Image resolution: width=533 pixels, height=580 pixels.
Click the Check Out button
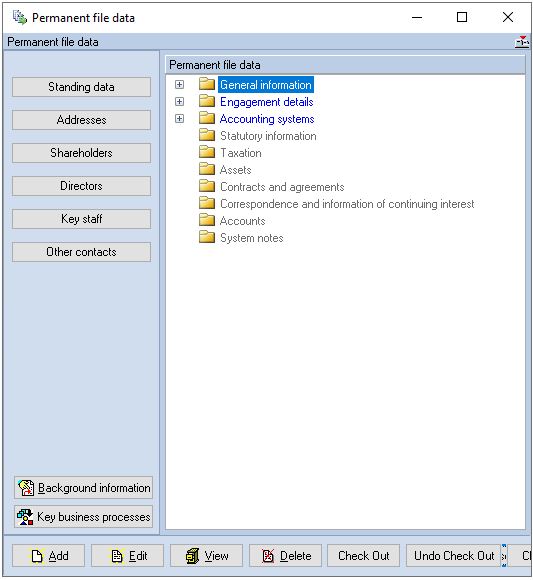click(364, 556)
